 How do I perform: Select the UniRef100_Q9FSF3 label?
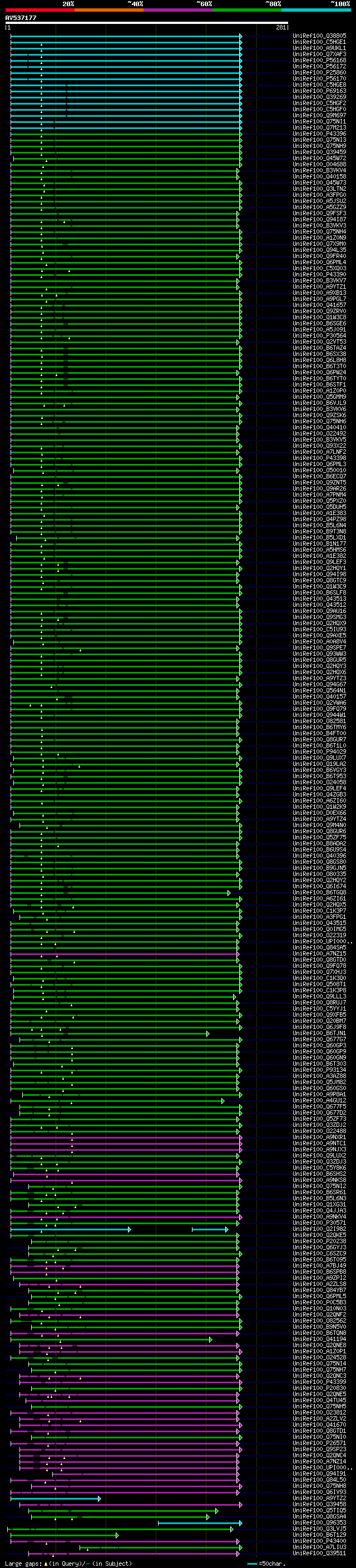(319, 214)
